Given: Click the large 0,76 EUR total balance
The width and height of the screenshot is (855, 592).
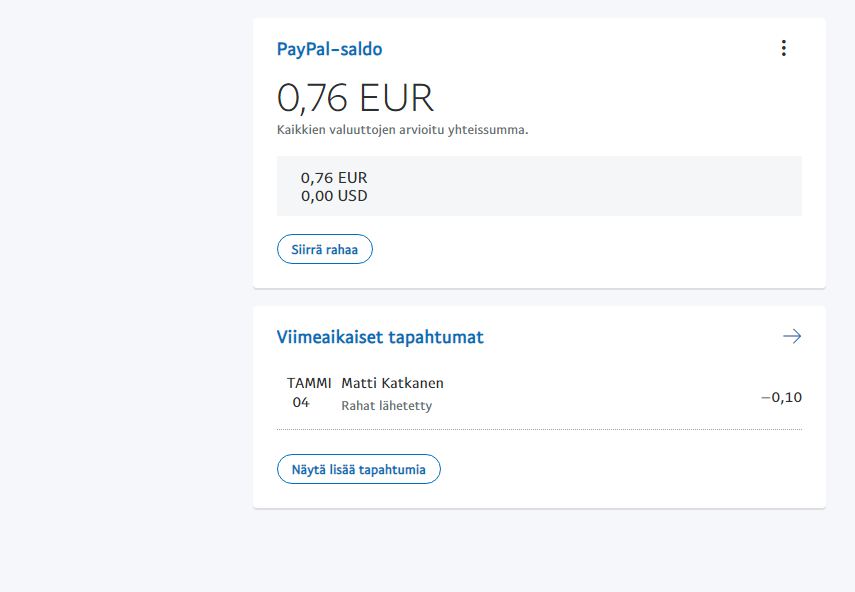Looking at the screenshot, I should point(355,98).
